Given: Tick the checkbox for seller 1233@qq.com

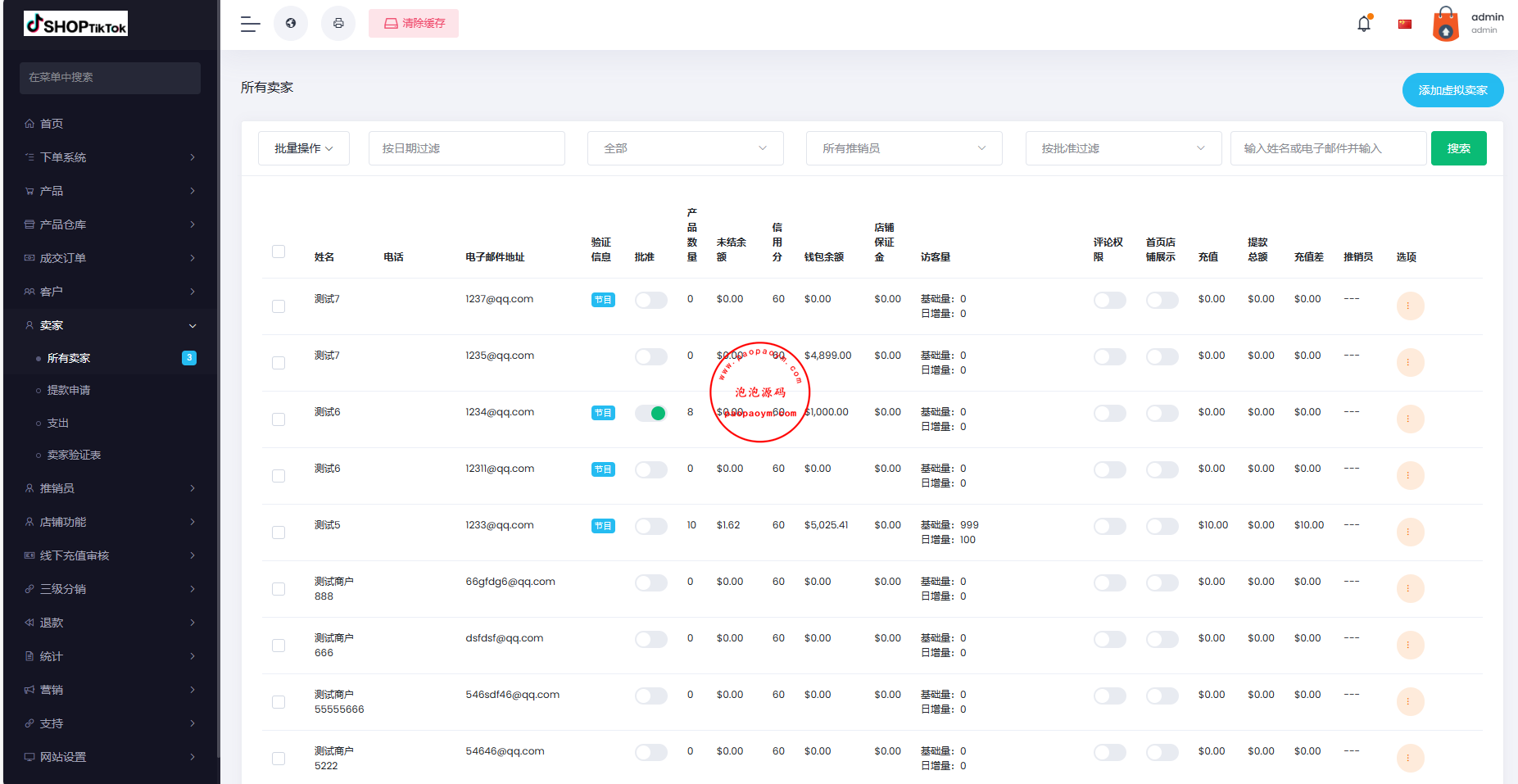Looking at the screenshot, I should pos(279,532).
